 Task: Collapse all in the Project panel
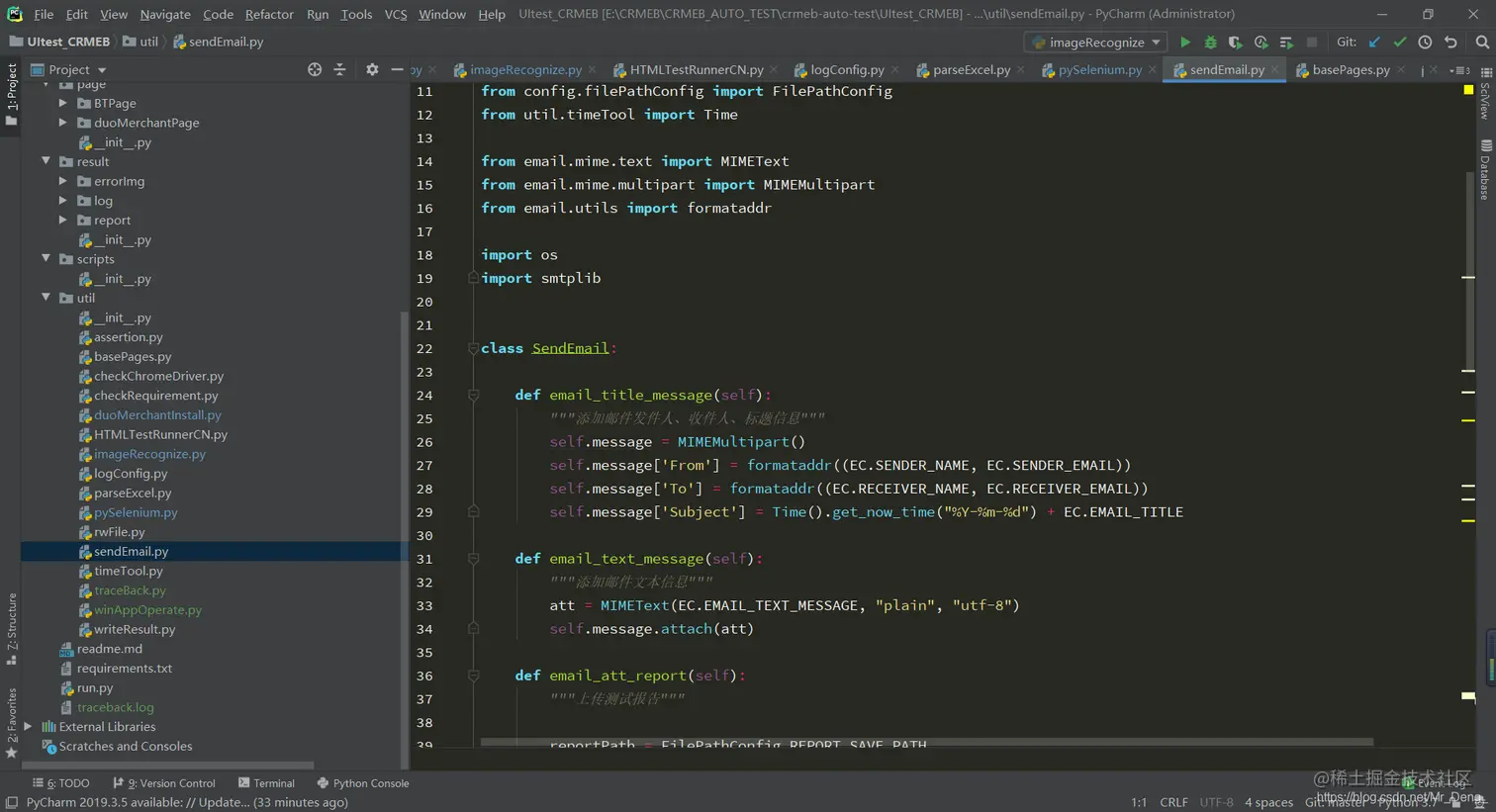(x=339, y=69)
